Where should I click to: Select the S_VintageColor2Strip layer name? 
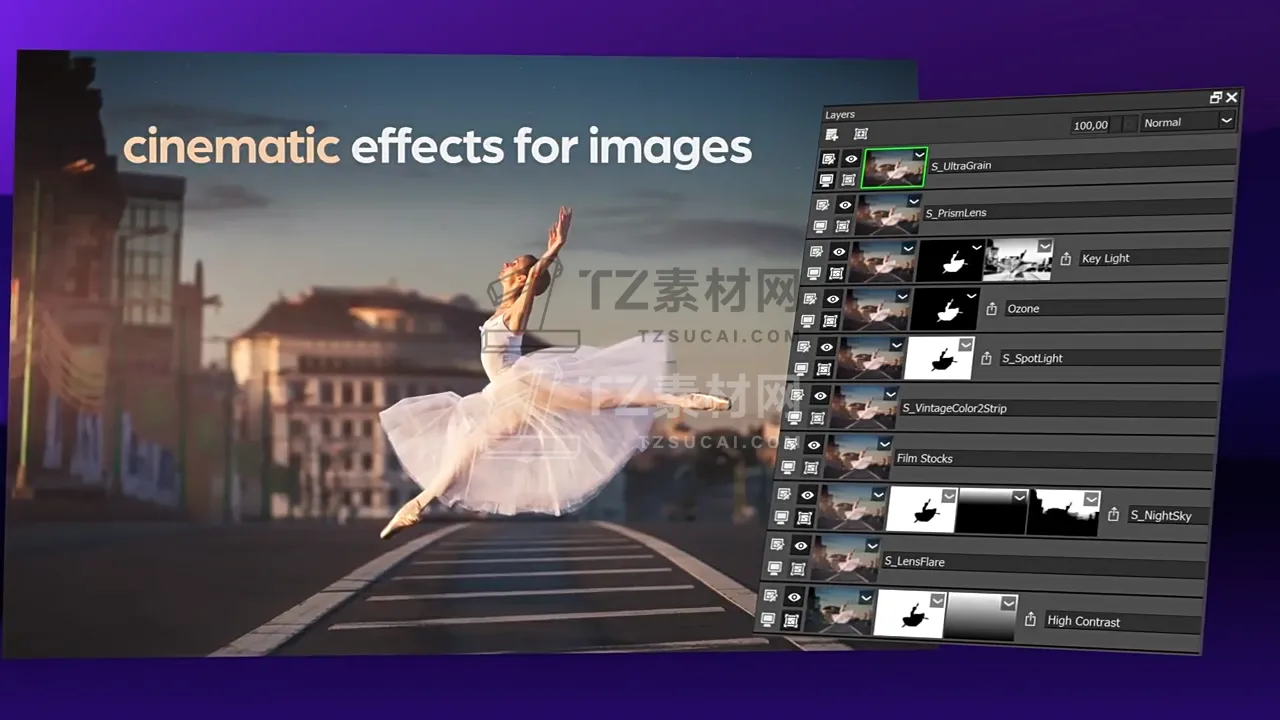[x=954, y=408]
